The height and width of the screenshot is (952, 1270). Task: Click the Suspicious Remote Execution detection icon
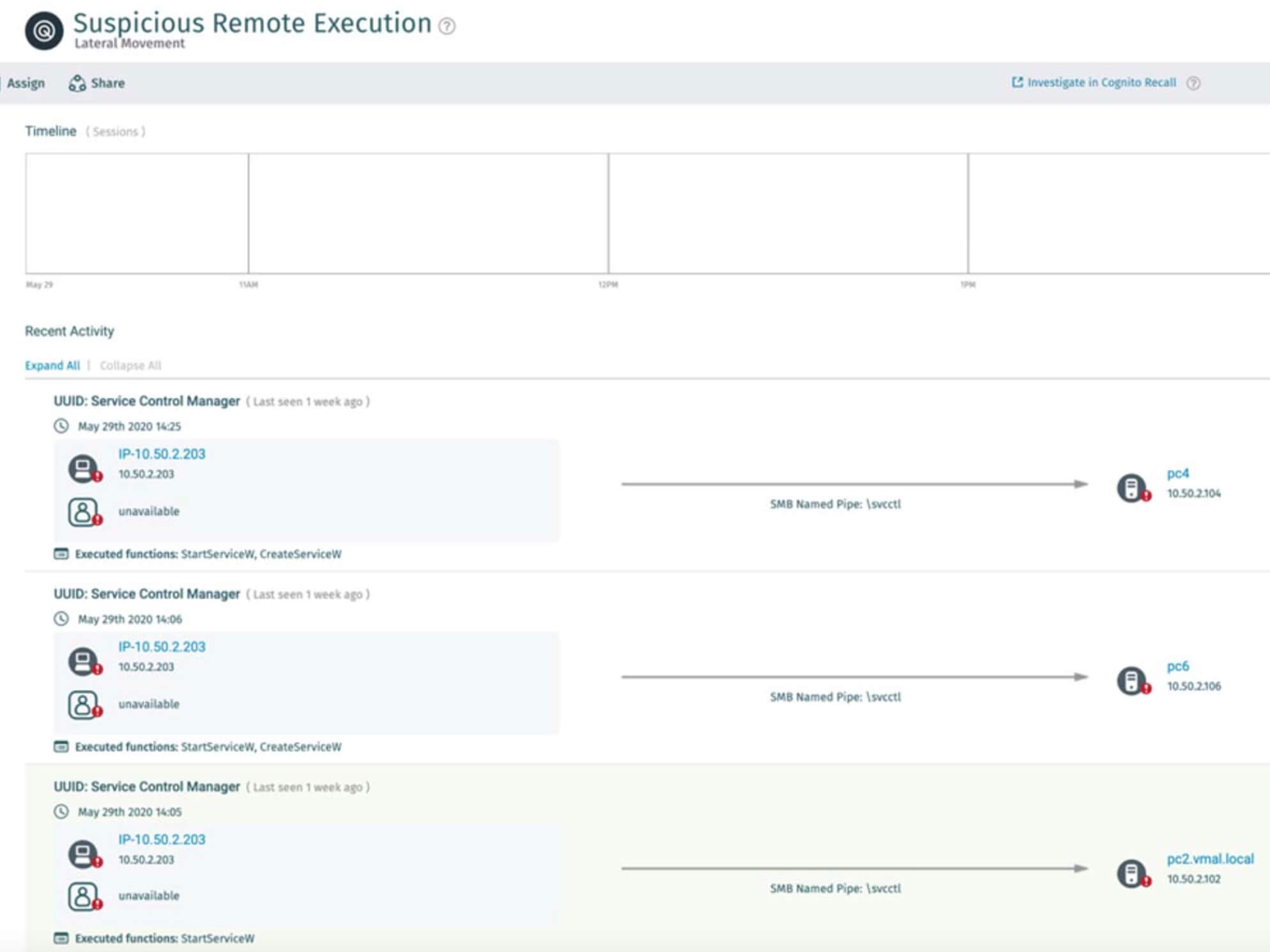44,31
